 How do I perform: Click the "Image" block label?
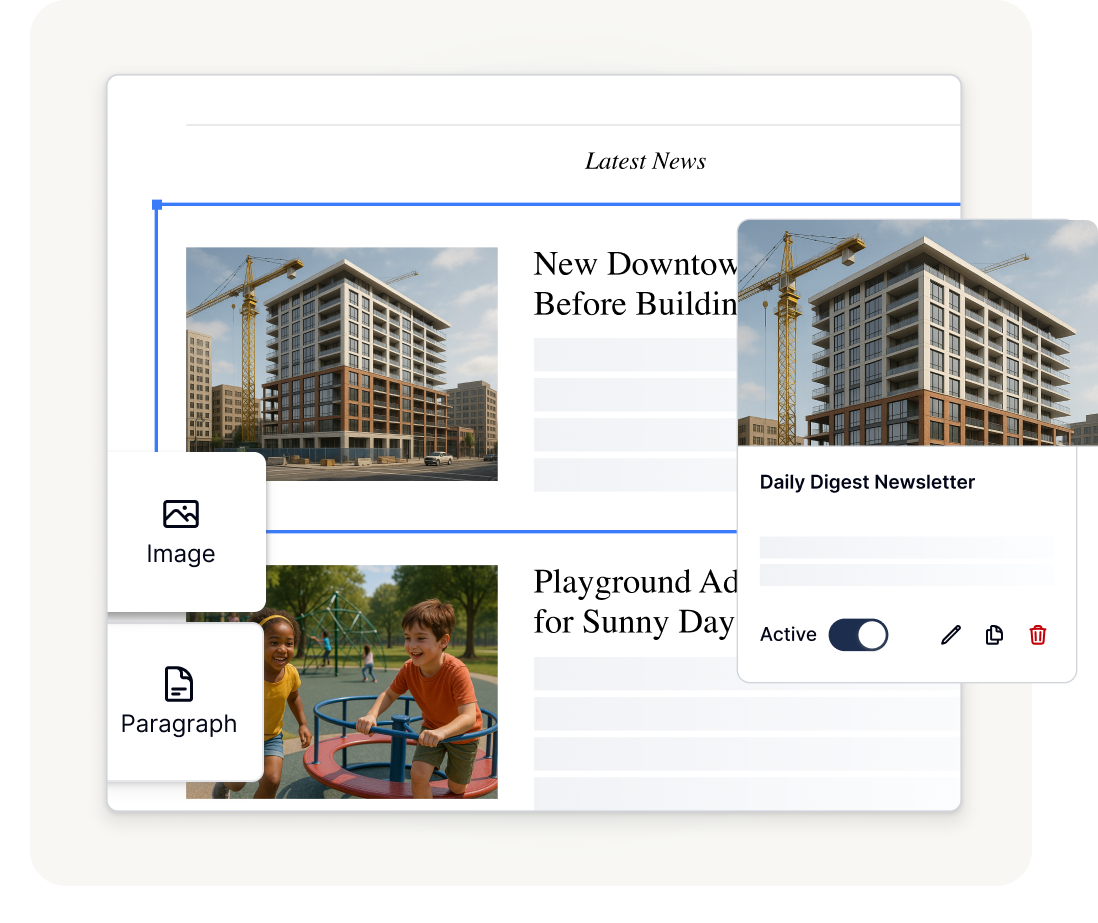(x=180, y=554)
